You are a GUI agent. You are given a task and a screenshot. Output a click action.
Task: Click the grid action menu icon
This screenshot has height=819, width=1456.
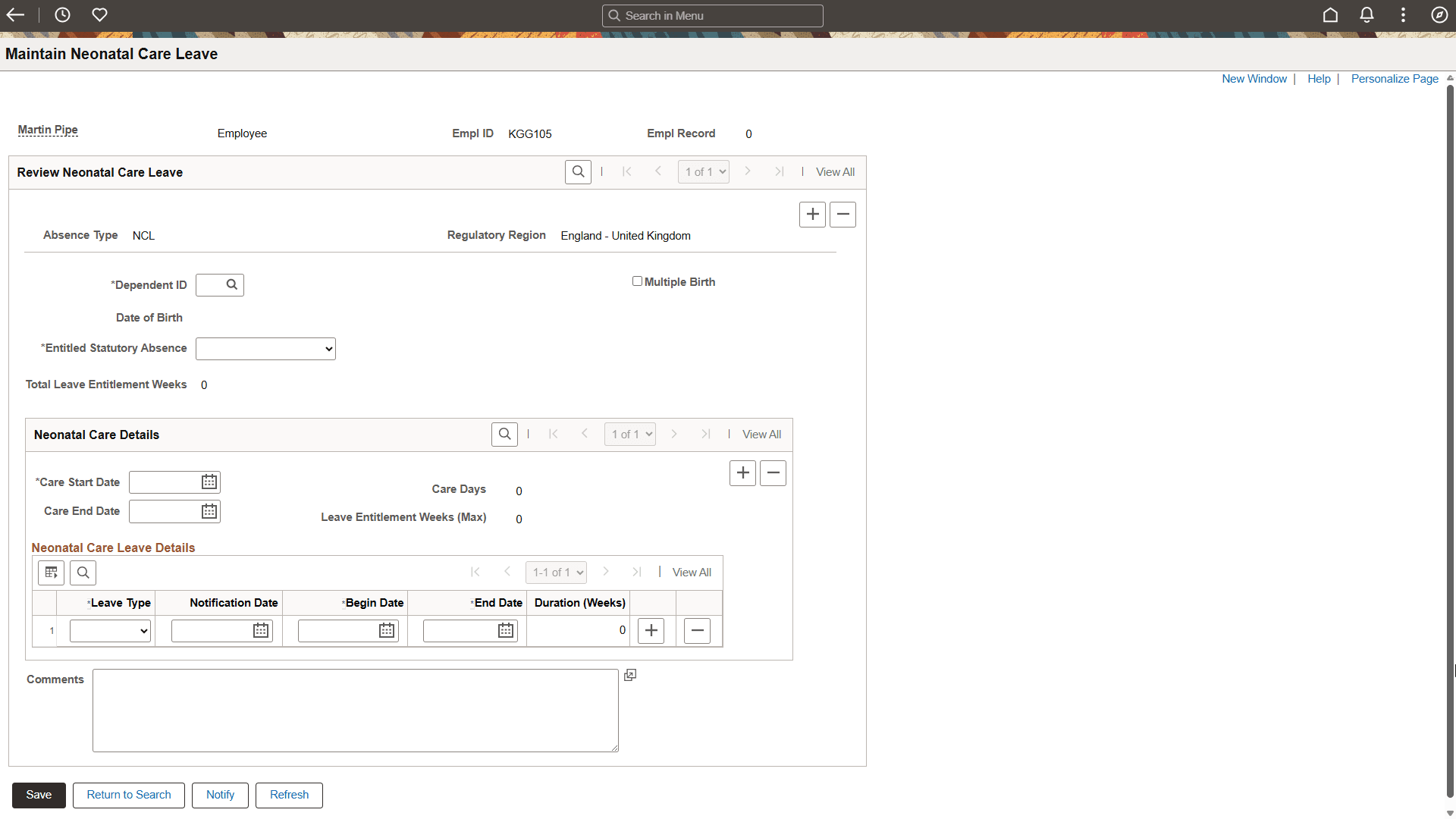[x=52, y=573]
